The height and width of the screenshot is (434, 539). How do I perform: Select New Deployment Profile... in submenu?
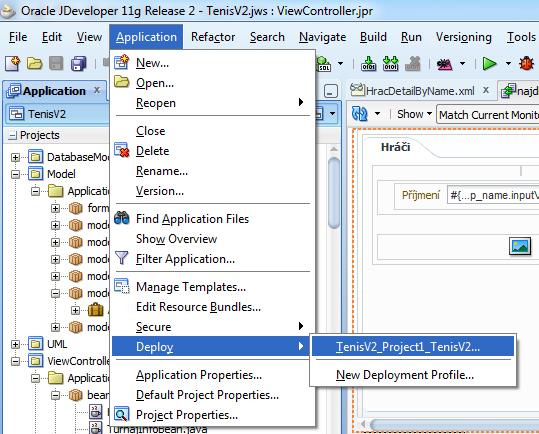(x=413, y=375)
